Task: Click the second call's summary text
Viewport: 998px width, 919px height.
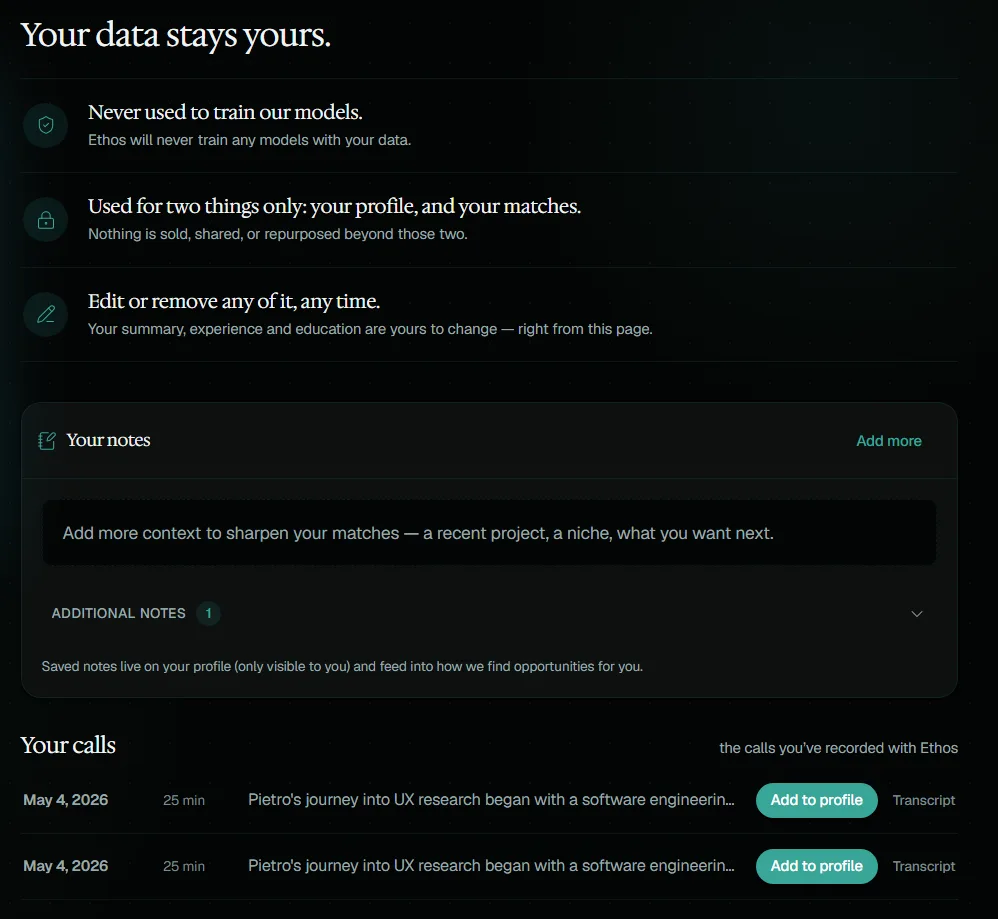Action: tap(491, 866)
